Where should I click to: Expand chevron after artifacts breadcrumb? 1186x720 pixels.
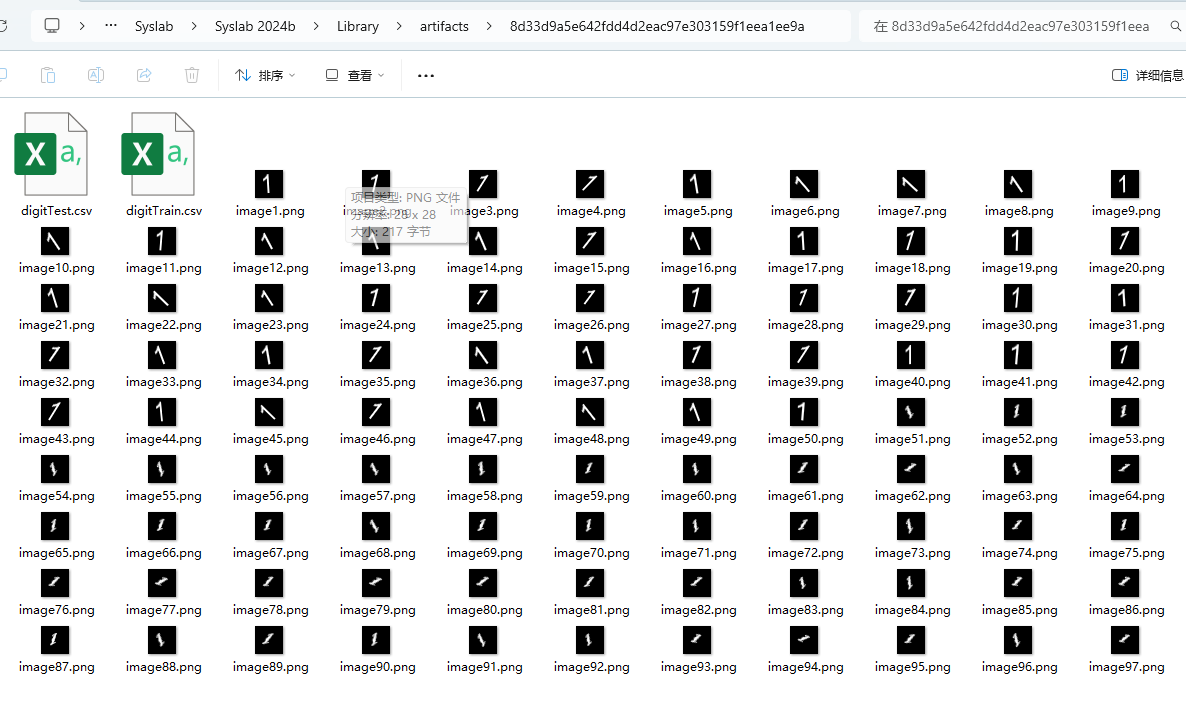click(x=489, y=26)
